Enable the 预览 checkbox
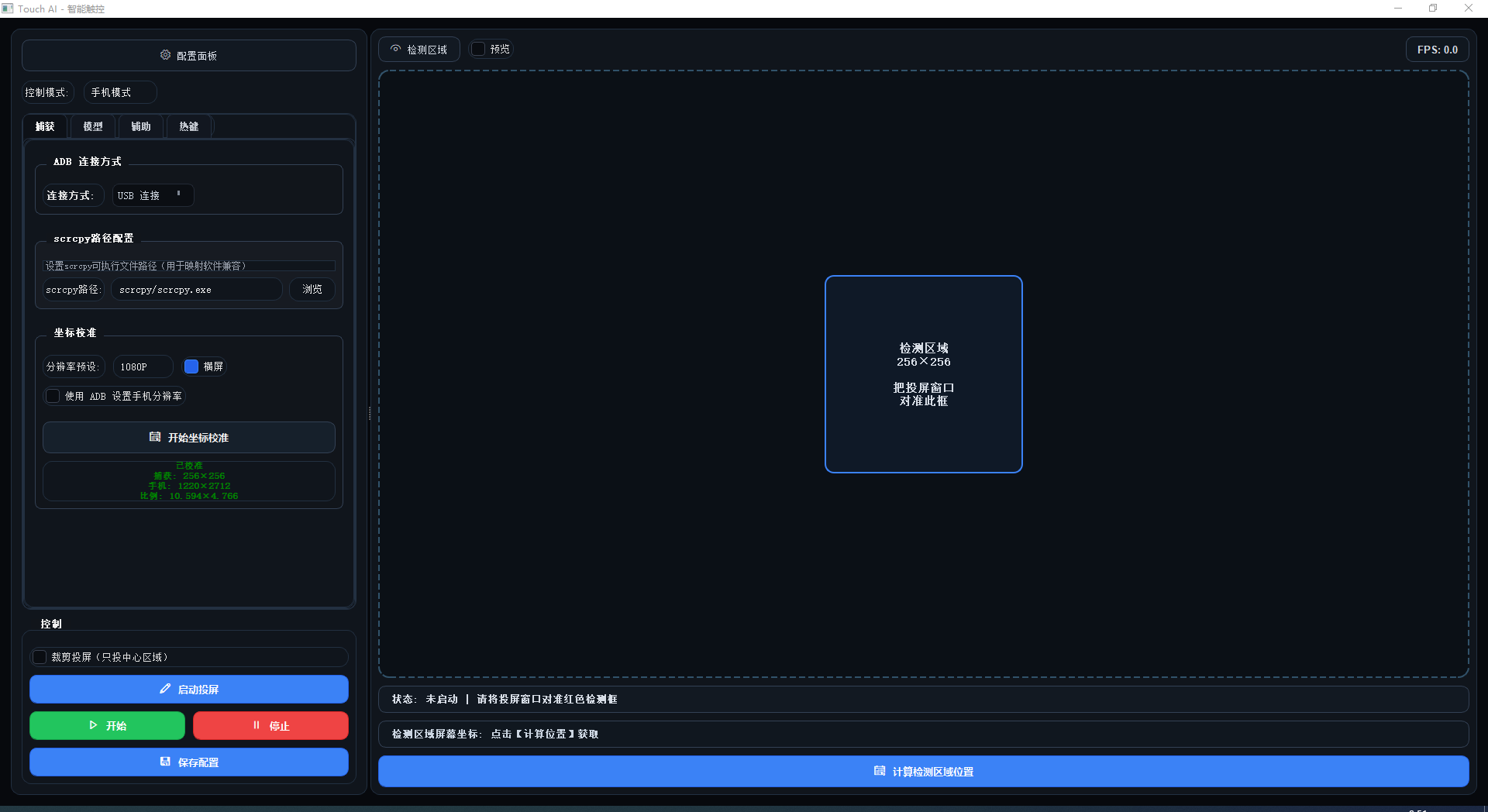This screenshot has width=1488, height=812. coord(479,49)
